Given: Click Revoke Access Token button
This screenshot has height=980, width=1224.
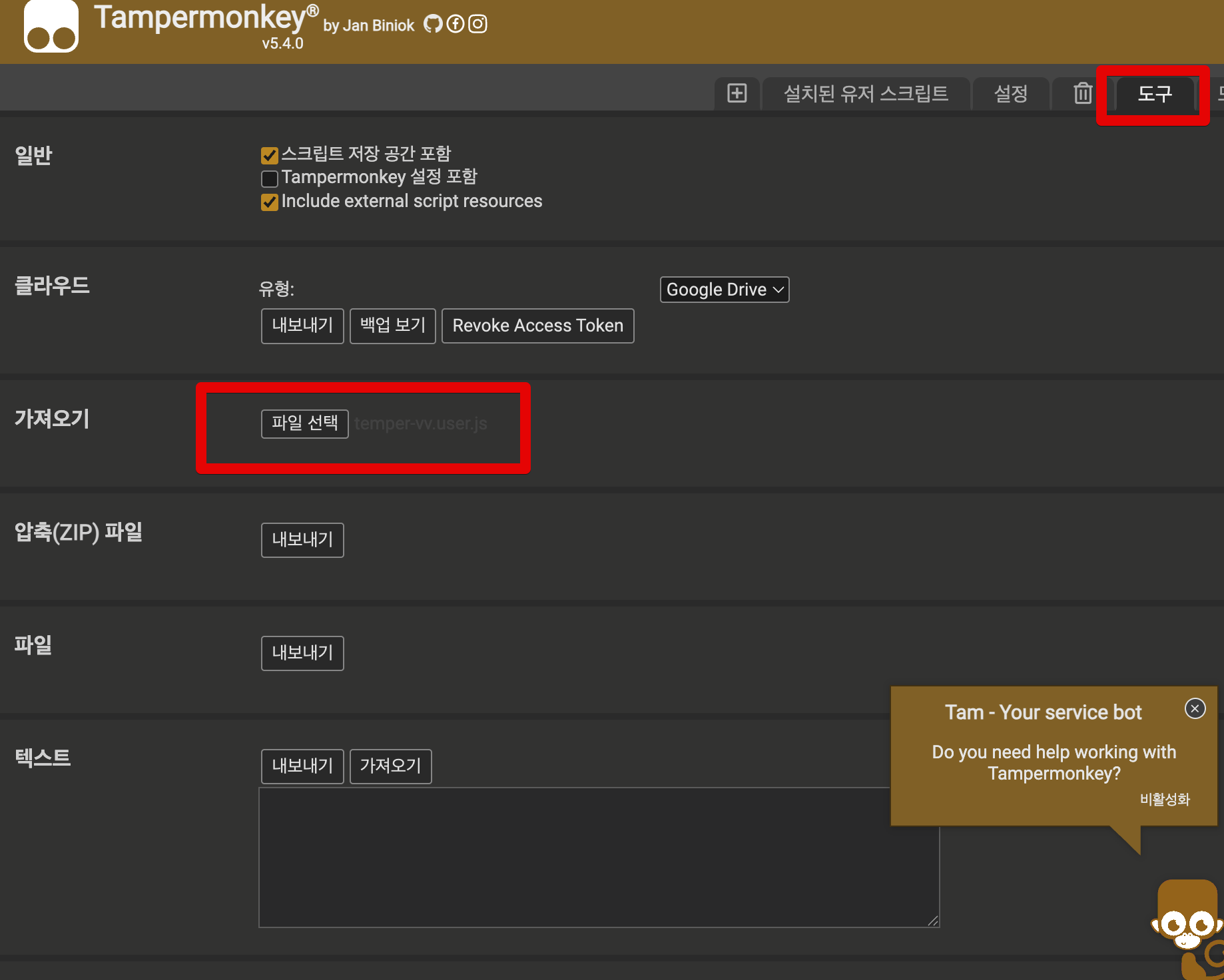Looking at the screenshot, I should click(537, 326).
